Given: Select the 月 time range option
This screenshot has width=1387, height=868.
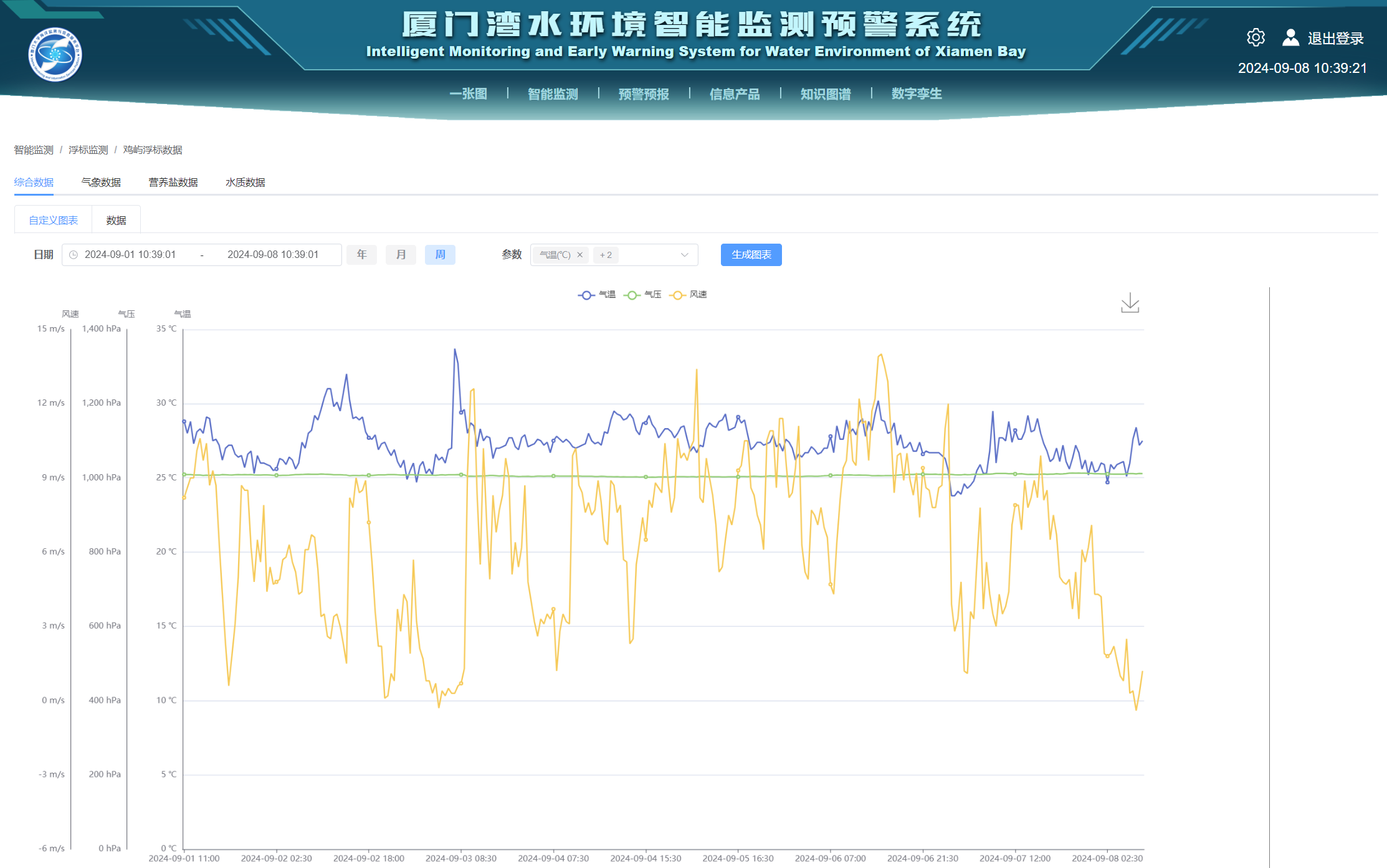Looking at the screenshot, I should 401,255.
